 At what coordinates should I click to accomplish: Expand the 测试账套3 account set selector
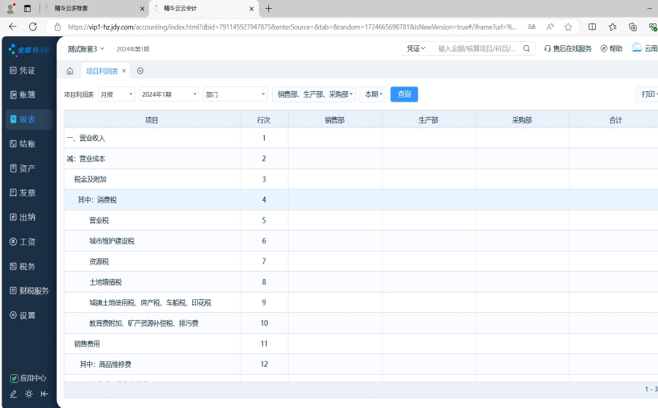point(86,48)
